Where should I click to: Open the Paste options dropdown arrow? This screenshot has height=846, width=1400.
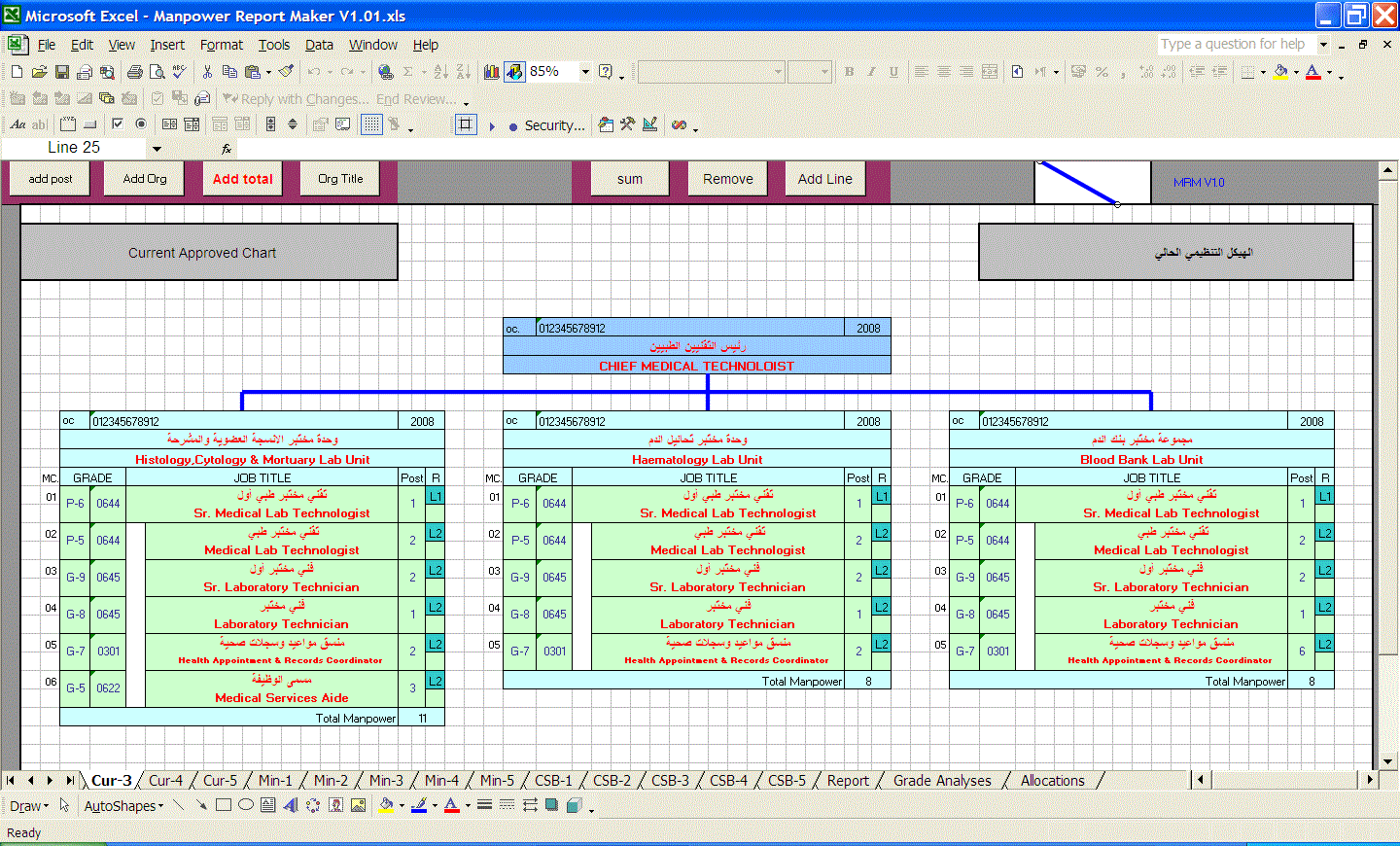tap(268, 72)
